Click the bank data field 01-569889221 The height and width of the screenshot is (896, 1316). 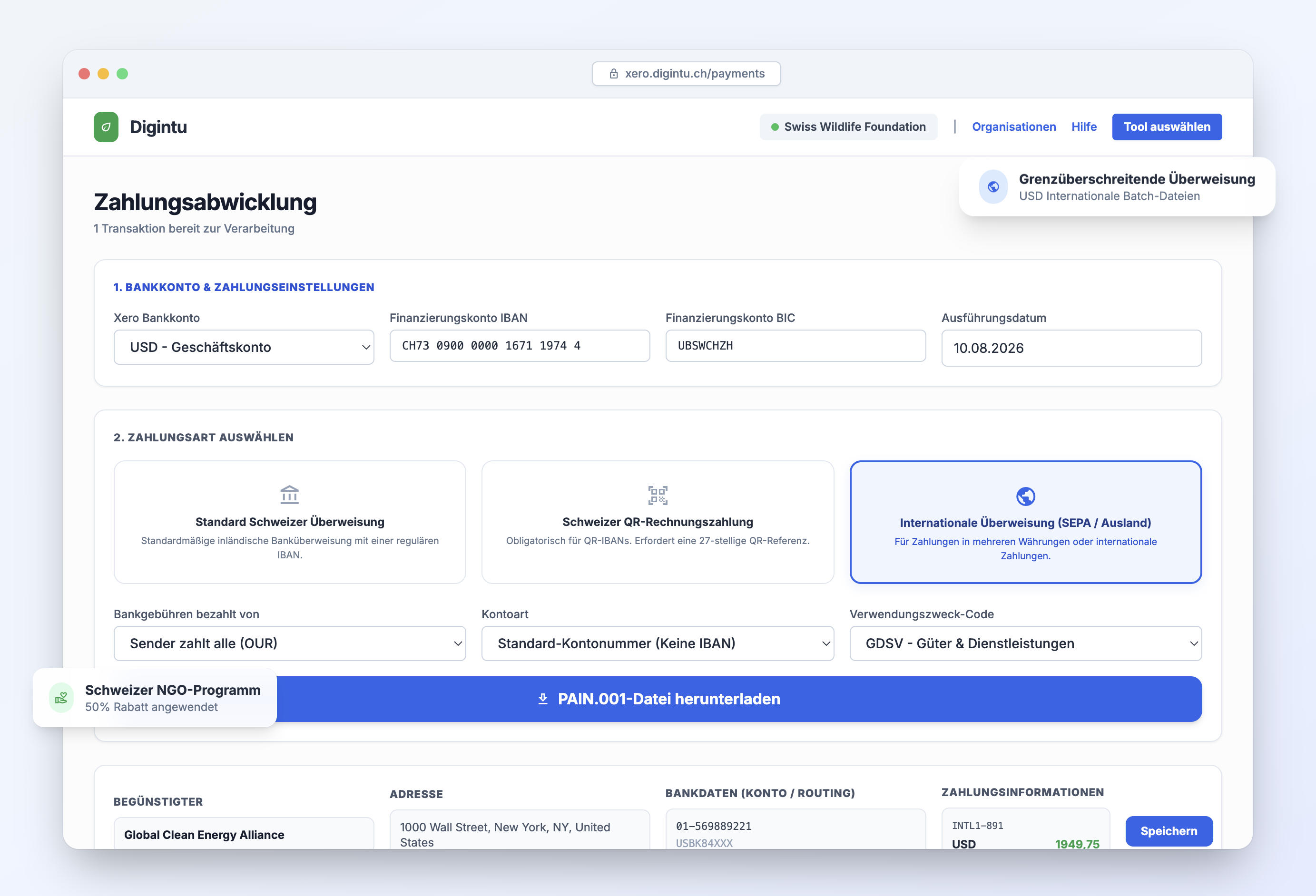click(x=795, y=829)
